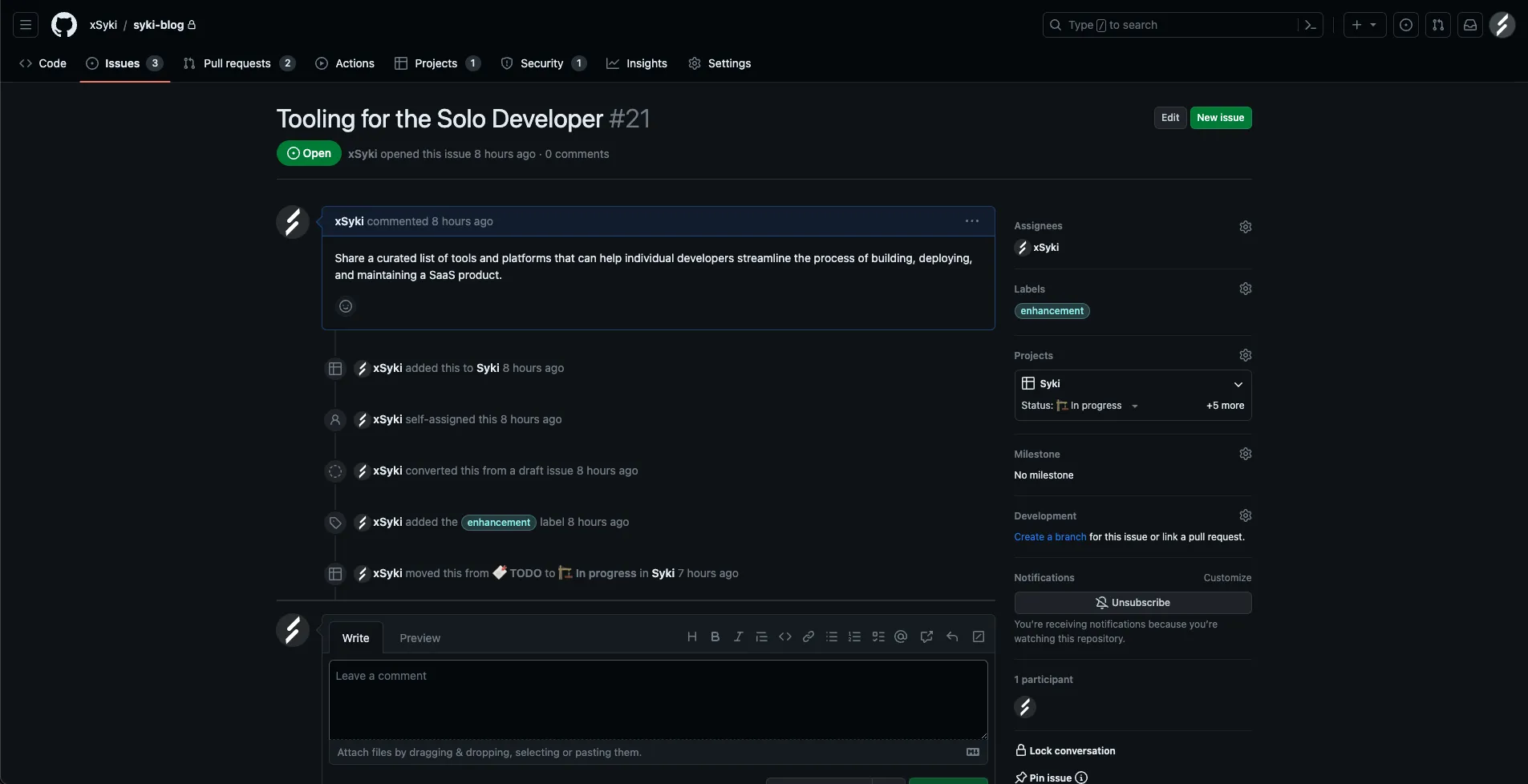Add an emoji reaction to the comment
Viewport: 1528px width, 784px height.
[346, 306]
